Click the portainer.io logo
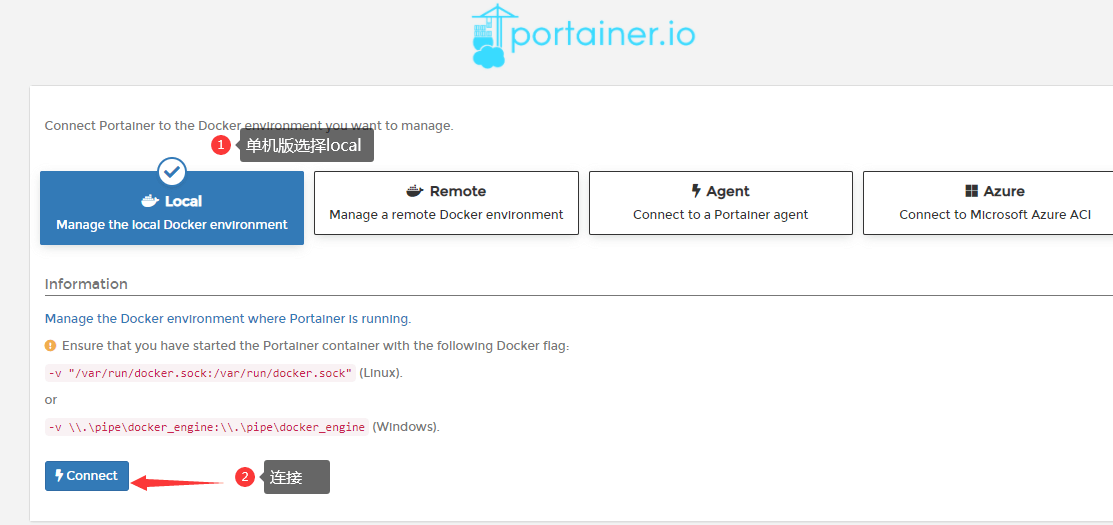The height and width of the screenshot is (525, 1113). pos(583,35)
